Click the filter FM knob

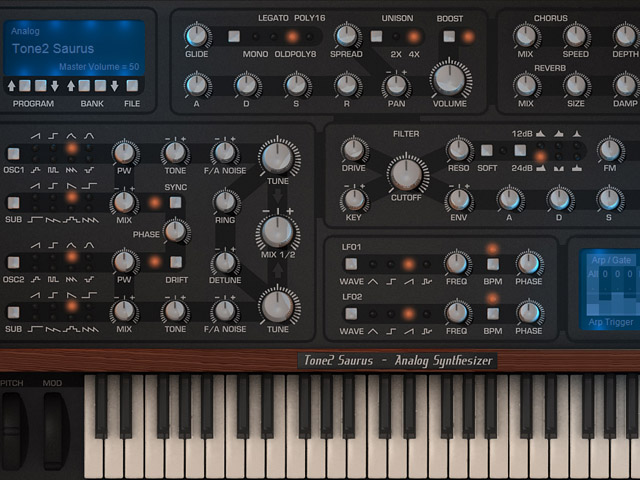click(610, 150)
